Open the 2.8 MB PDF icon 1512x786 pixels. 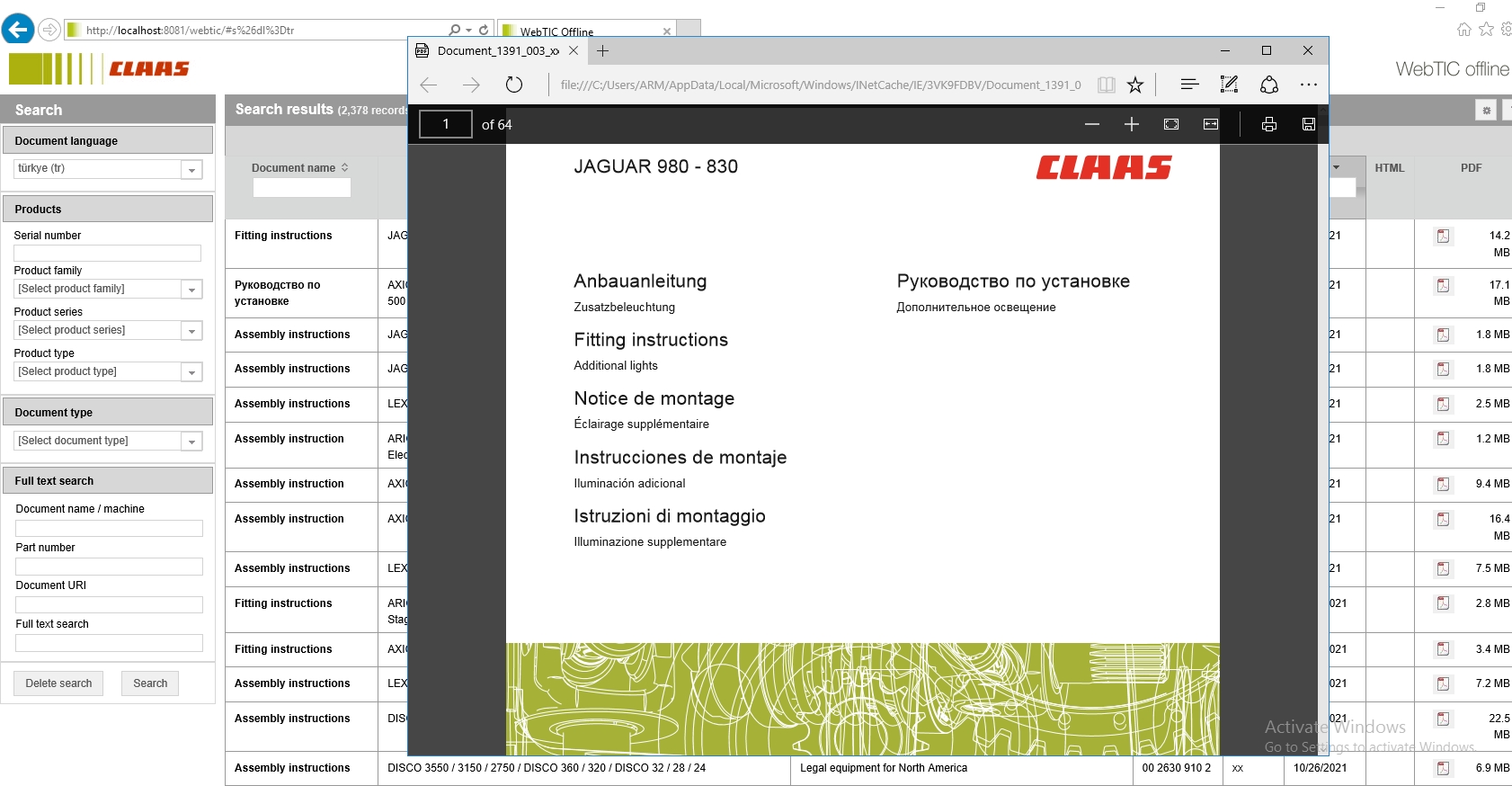click(1443, 603)
